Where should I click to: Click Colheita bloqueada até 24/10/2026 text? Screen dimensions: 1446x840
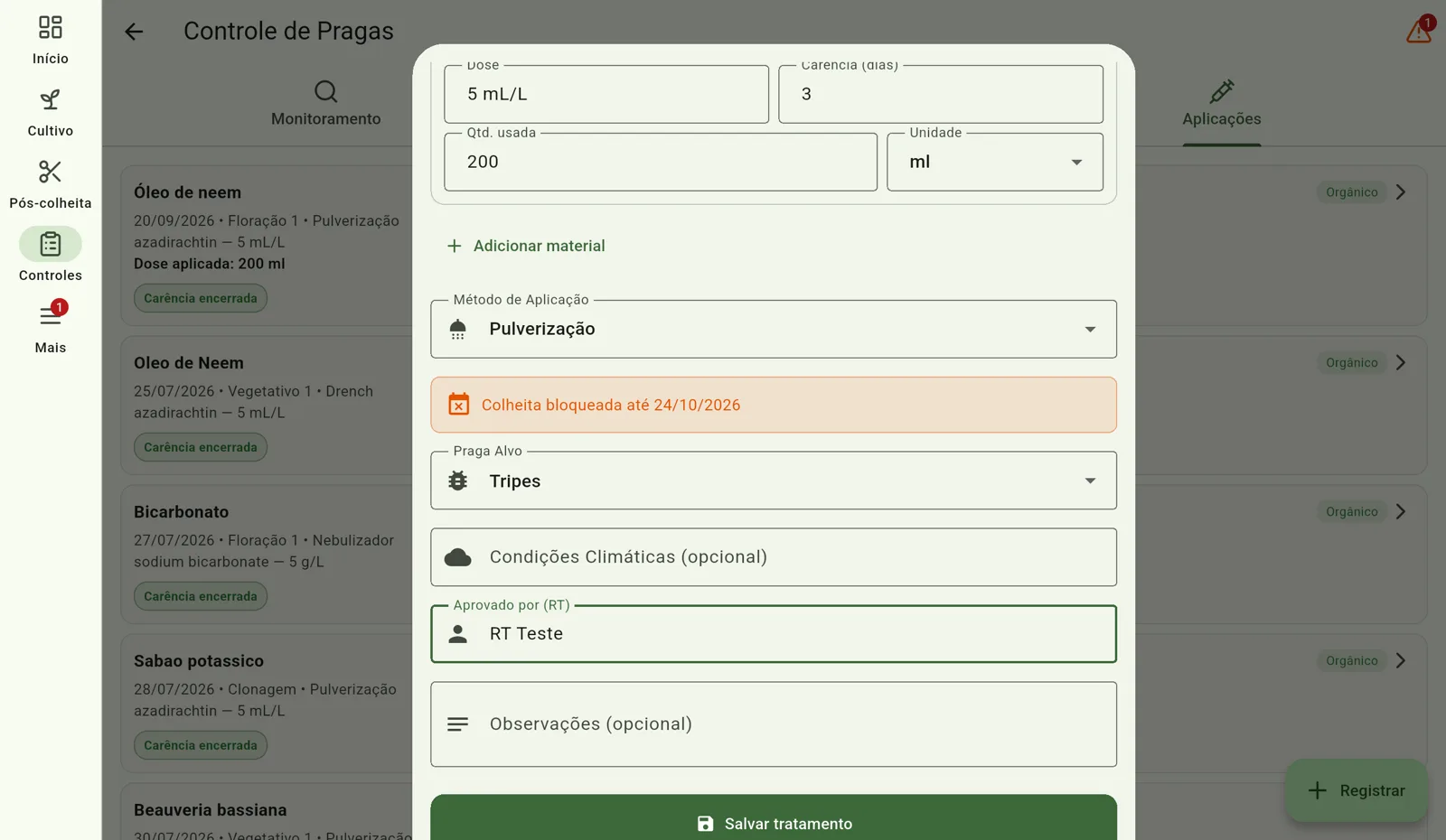[x=611, y=406]
